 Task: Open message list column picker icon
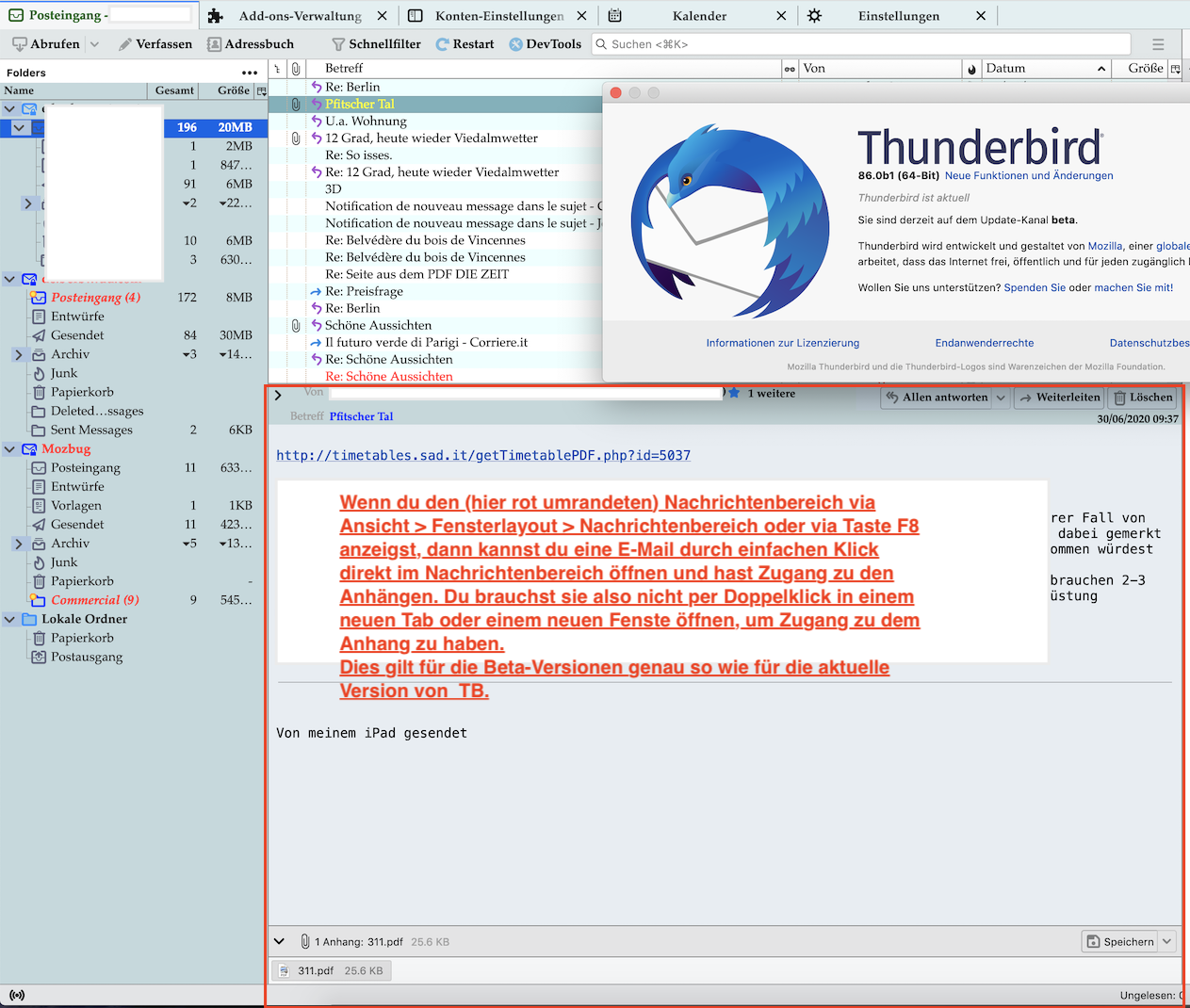click(x=1175, y=69)
